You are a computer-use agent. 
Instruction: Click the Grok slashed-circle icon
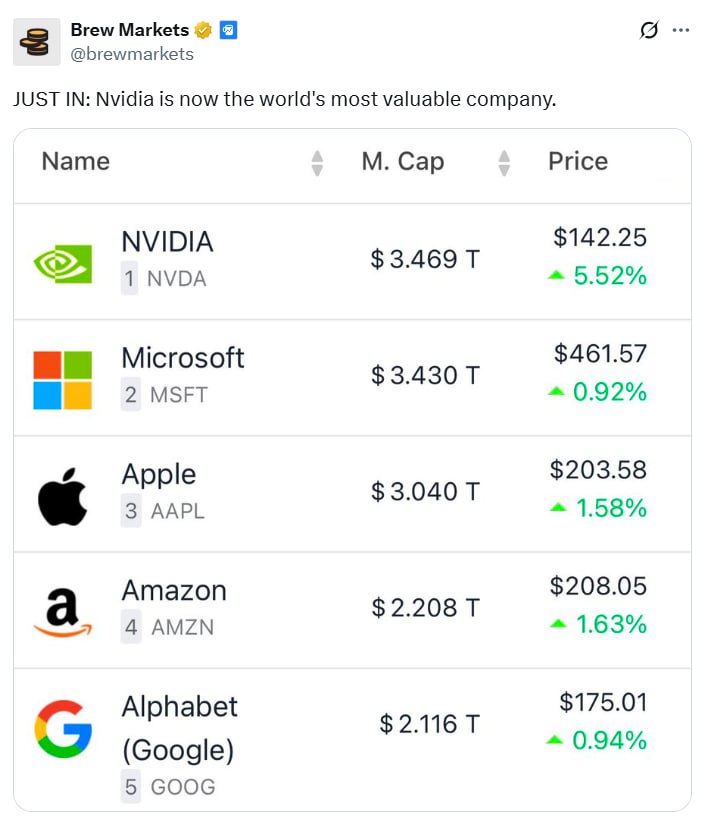pyautogui.click(x=649, y=30)
